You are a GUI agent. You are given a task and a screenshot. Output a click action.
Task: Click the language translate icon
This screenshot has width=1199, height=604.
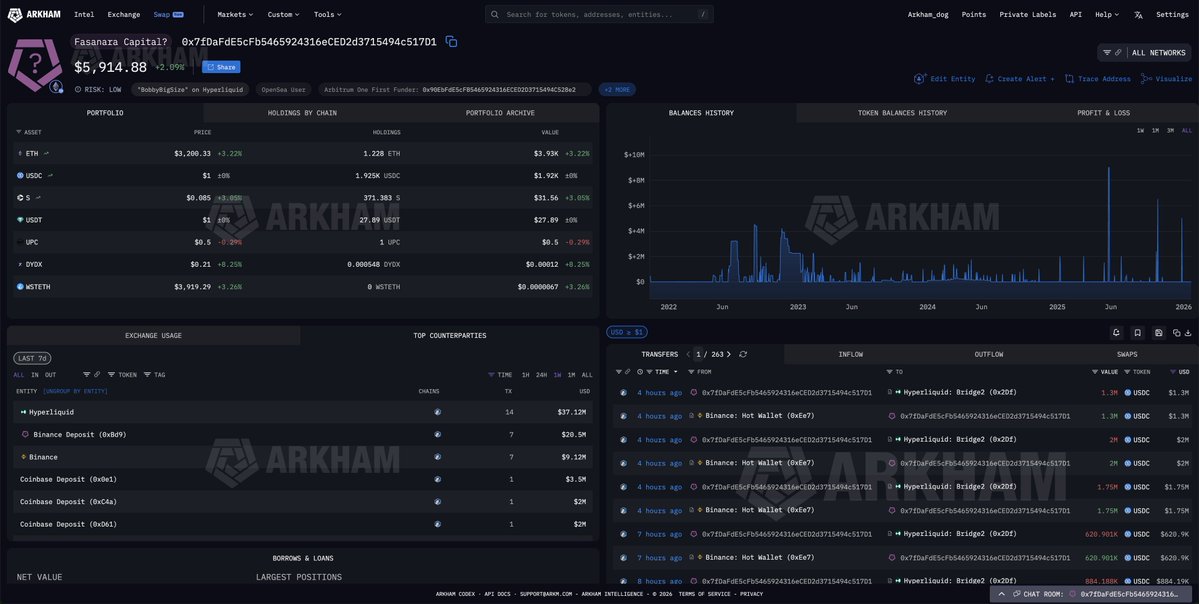[x=1138, y=15]
